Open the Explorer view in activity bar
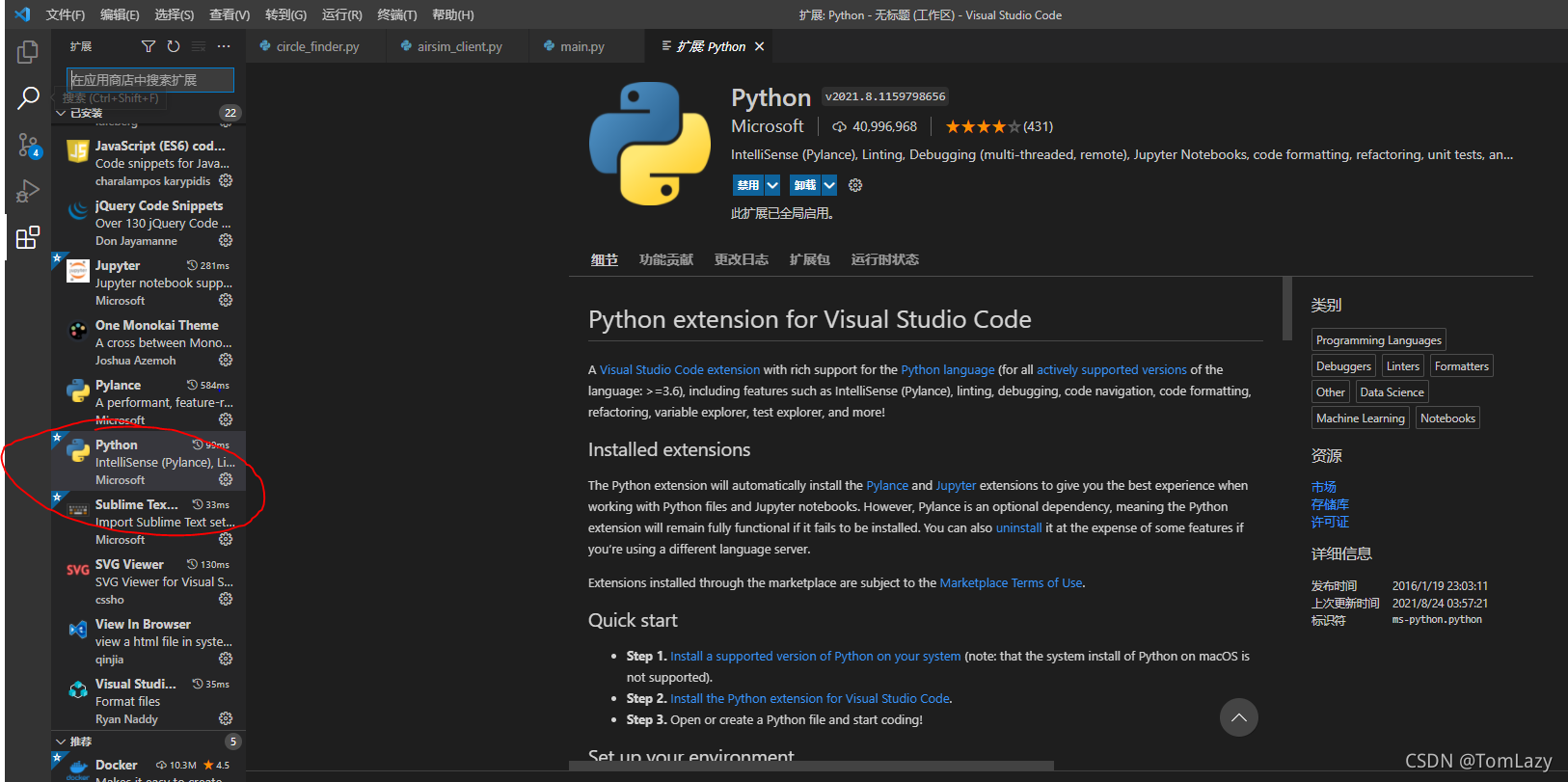Viewport: 1568px width, 782px height. [28, 52]
